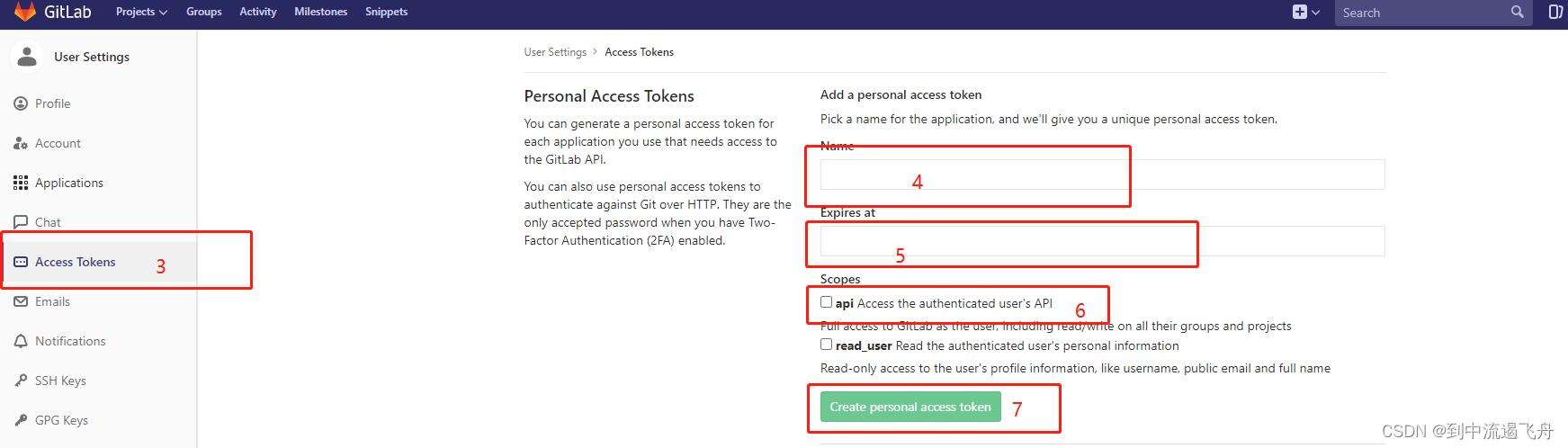Open the Notifications bell icon
The image size is (1568, 448).
coord(21,341)
